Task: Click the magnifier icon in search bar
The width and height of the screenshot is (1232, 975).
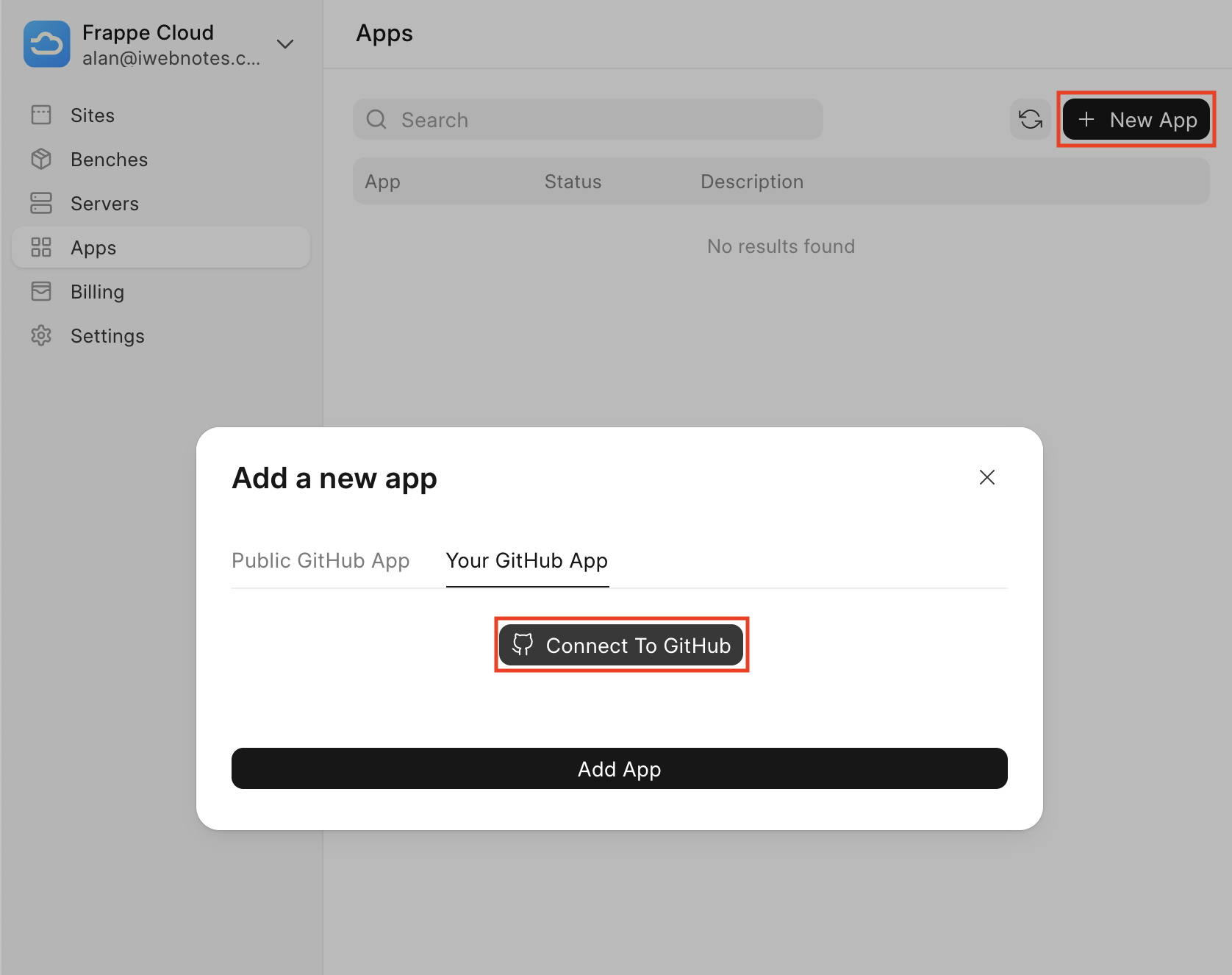Action: point(376,120)
